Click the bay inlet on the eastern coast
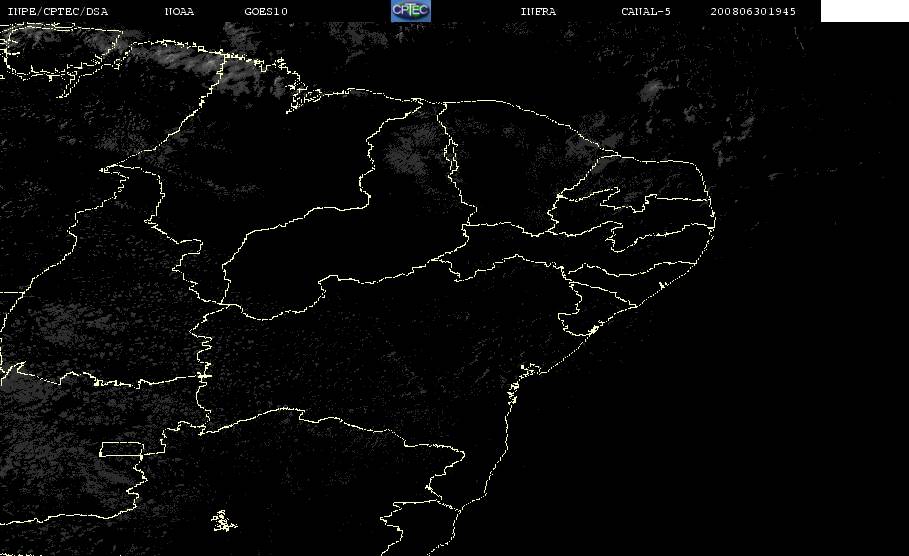This screenshot has height=556, width=909. (x=529, y=370)
